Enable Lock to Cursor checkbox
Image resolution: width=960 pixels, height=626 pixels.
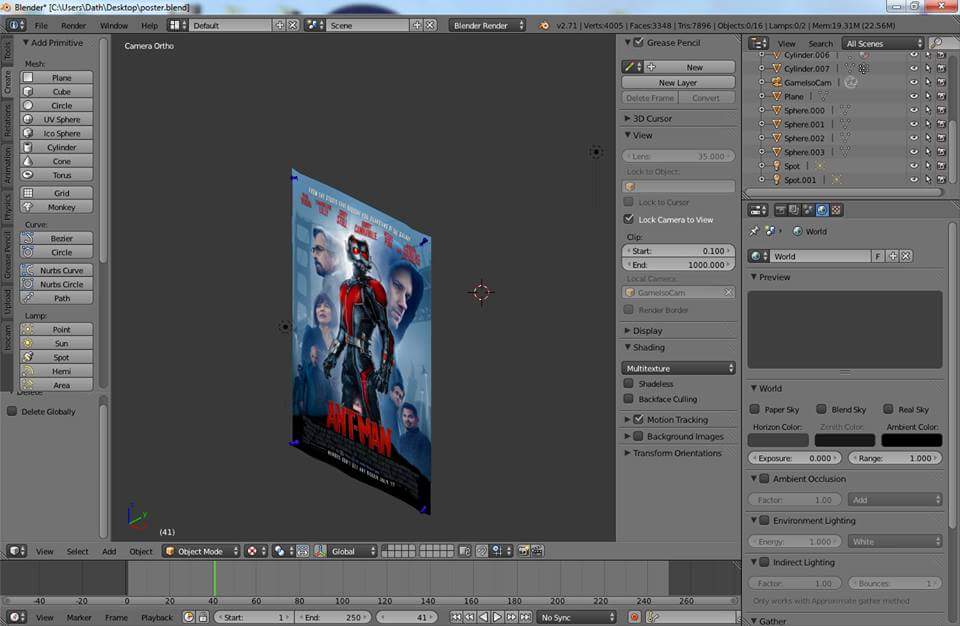[x=628, y=202]
